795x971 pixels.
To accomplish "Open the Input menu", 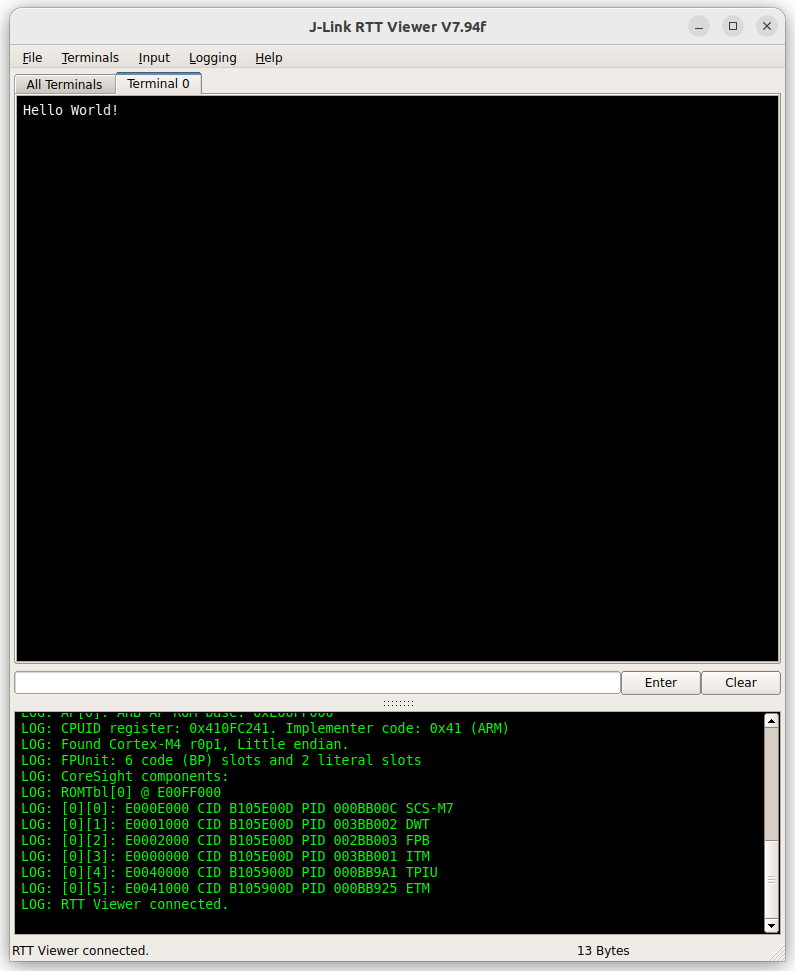I will pos(154,58).
